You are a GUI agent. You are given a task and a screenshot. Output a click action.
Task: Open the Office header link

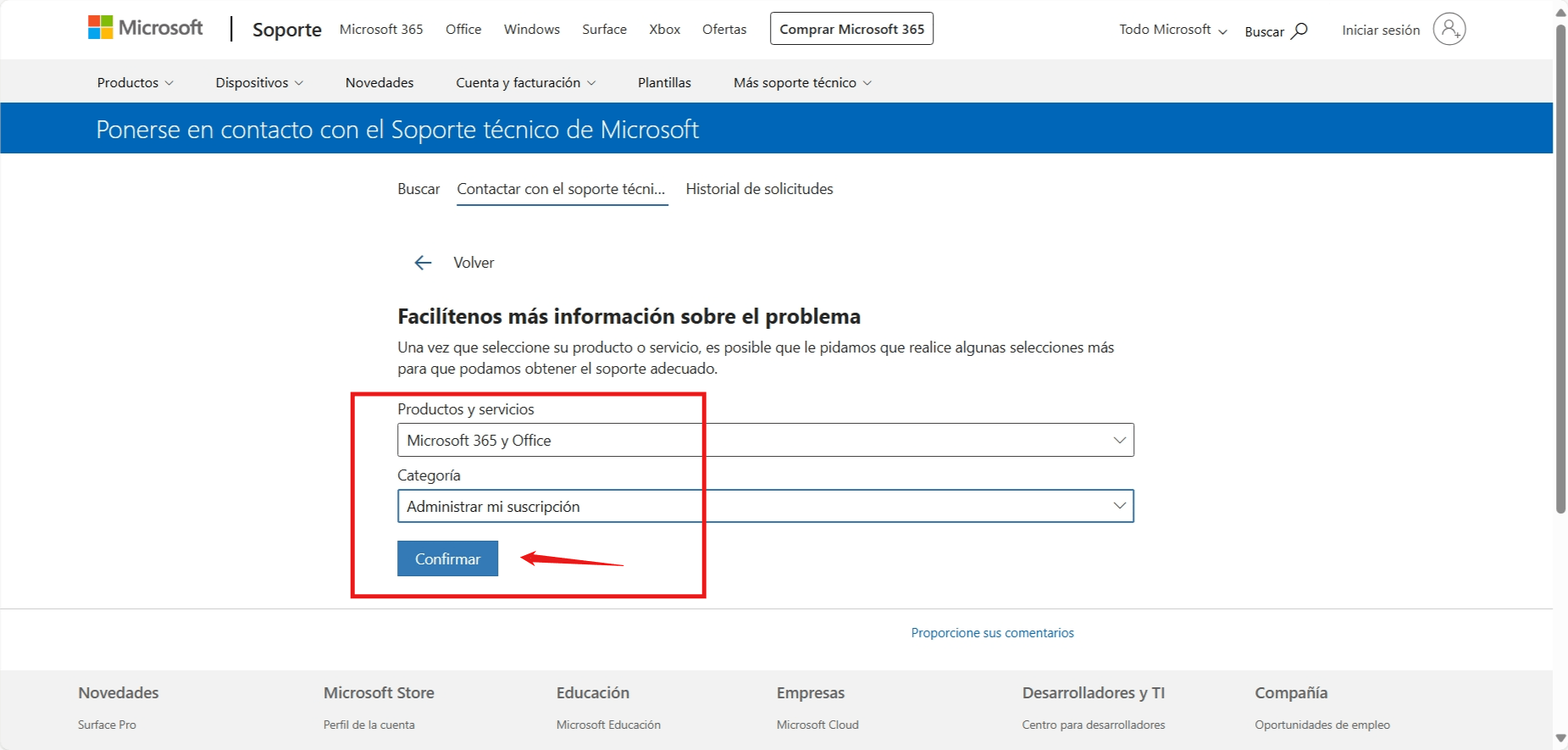point(463,29)
